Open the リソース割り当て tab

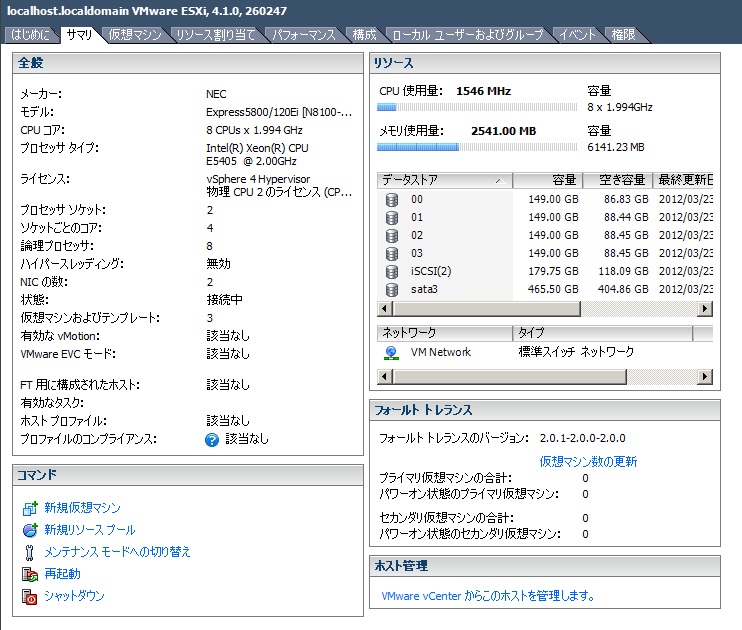coord(216,35)
